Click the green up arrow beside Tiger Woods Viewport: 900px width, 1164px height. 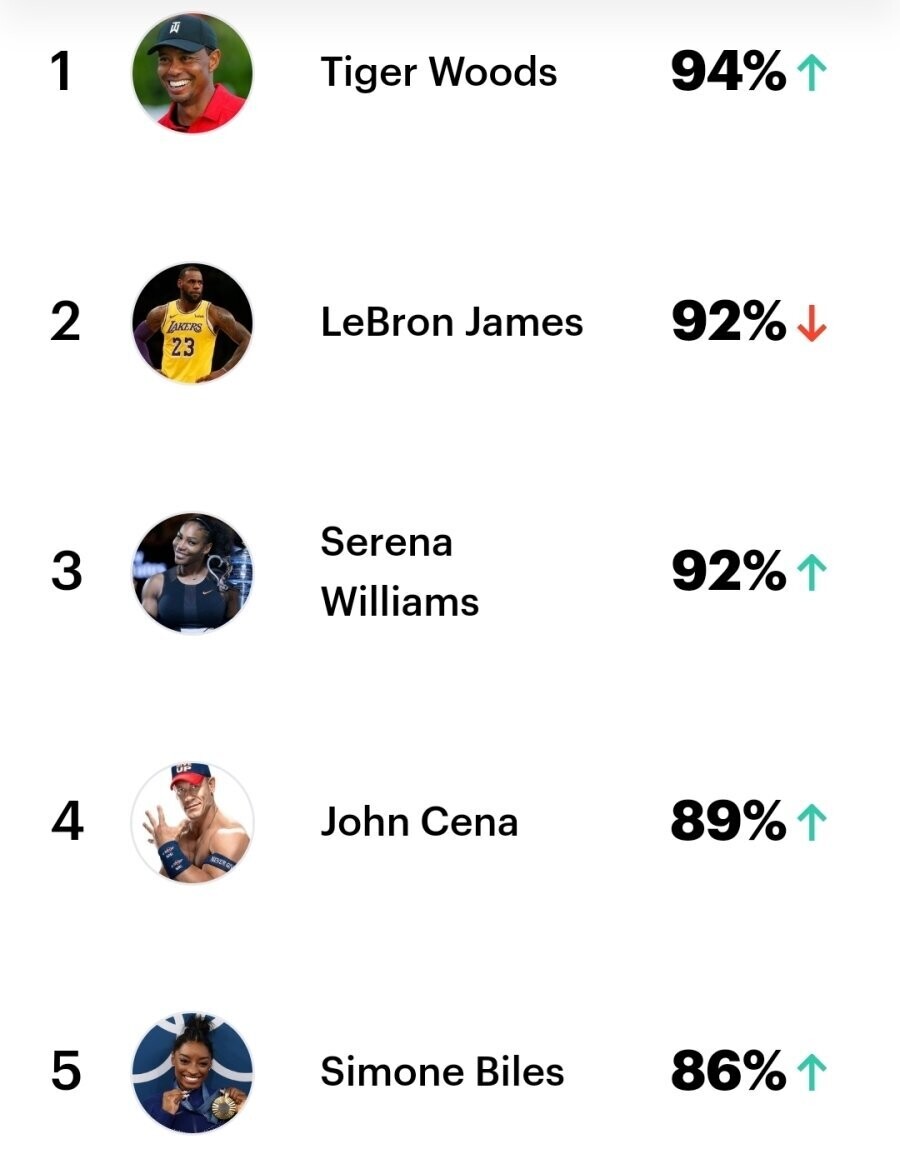810,73
